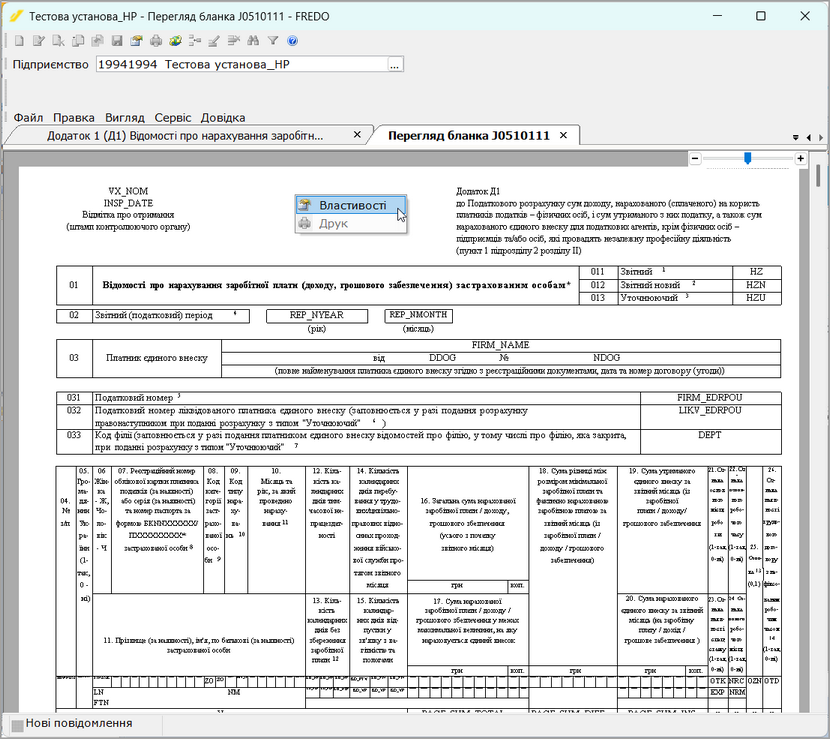Screen dimensions: 830x739
Task: Click the funnel filter icon
Action: tap(273, 41)
